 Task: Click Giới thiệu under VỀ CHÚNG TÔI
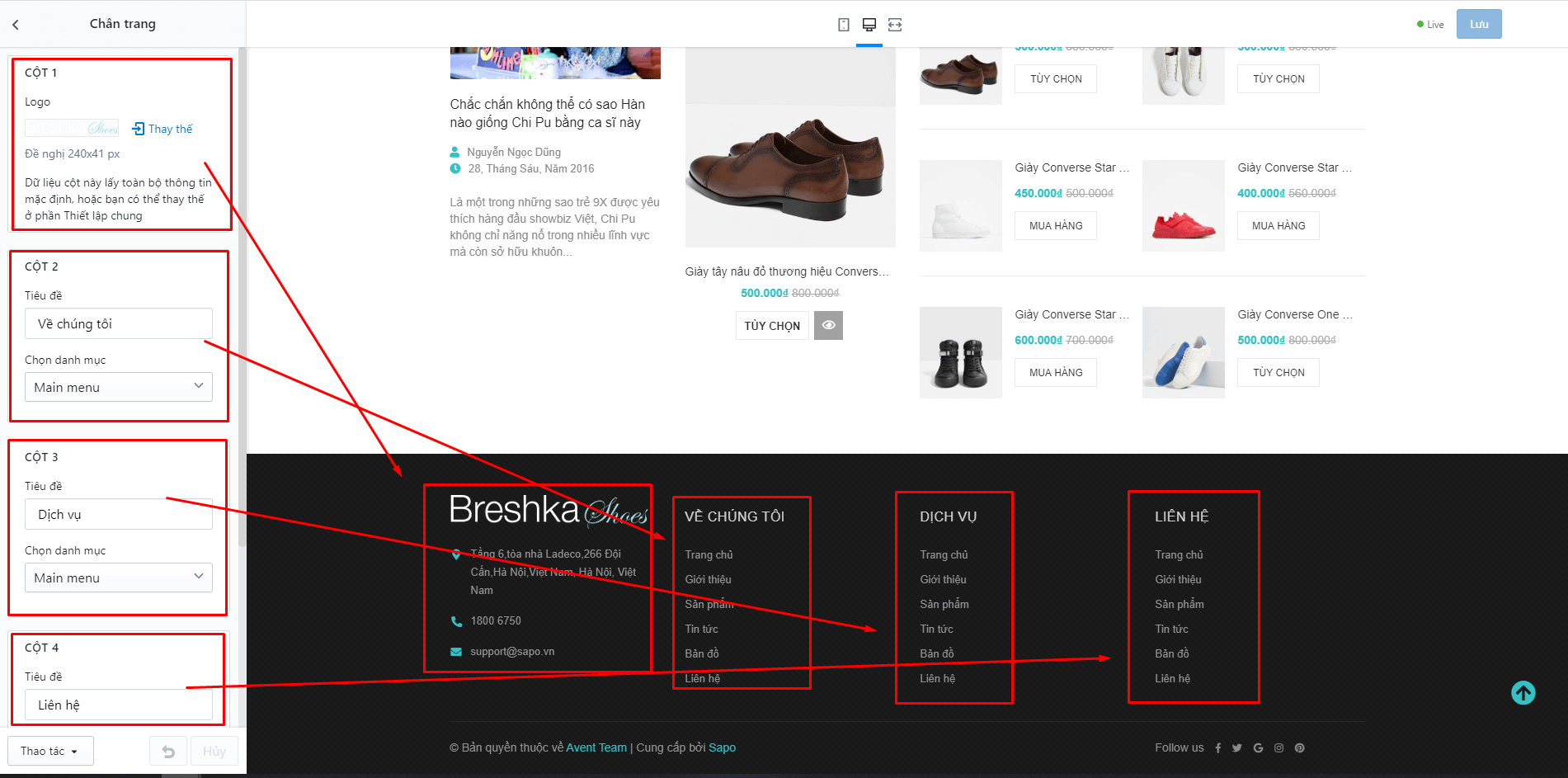708,580
